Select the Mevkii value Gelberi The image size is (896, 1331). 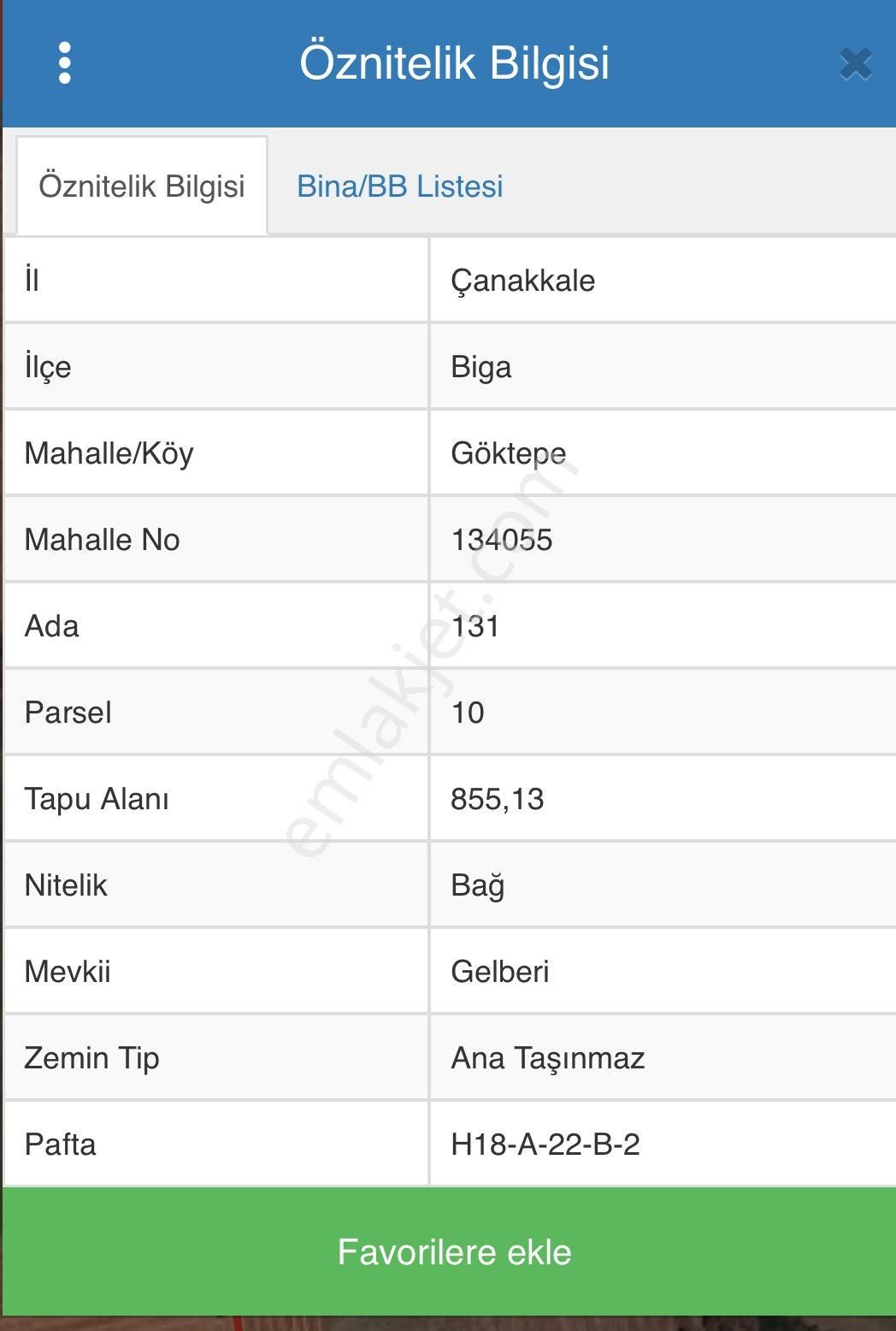(x=501, y=972)
